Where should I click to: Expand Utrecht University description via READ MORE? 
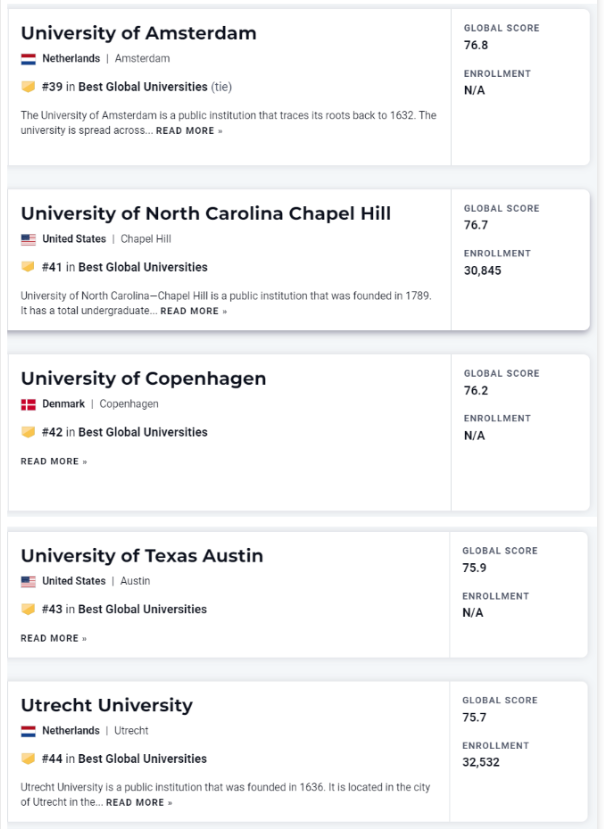coord(139,803)
